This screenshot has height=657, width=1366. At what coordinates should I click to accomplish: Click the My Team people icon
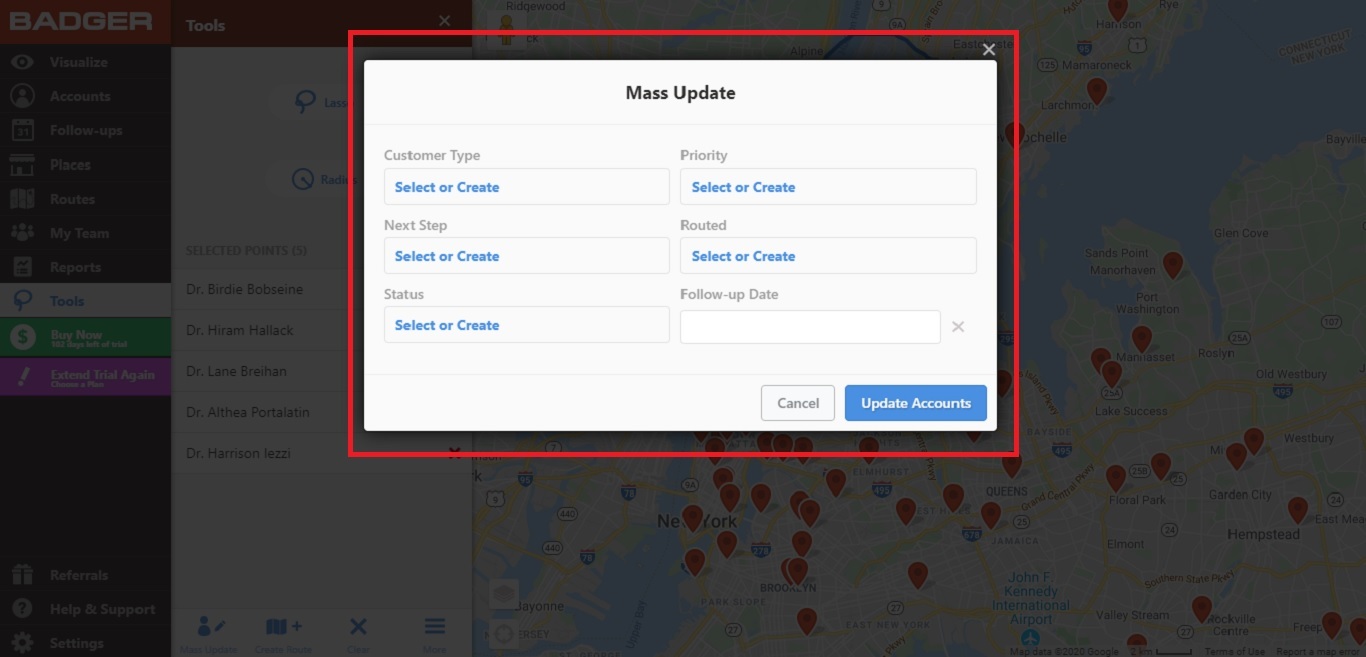pyautogui.click(x=22, y=232)
